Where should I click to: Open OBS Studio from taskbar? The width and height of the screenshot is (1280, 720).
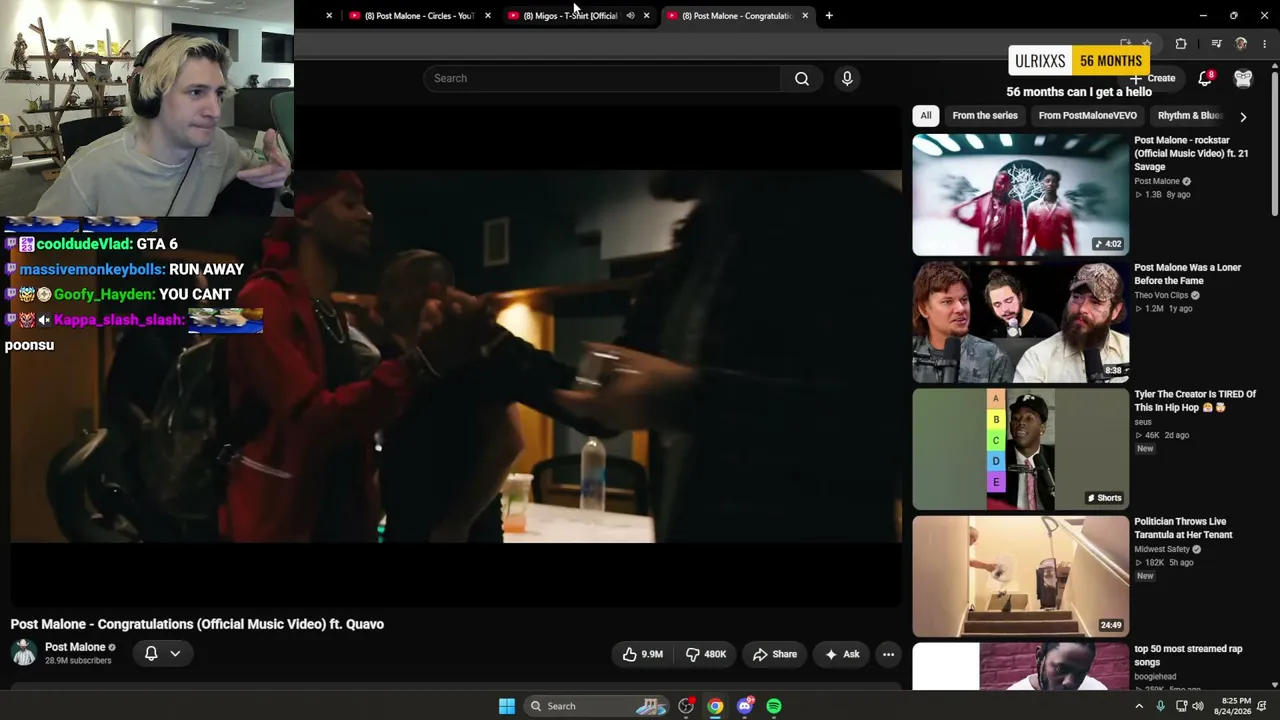click(686, 706)
